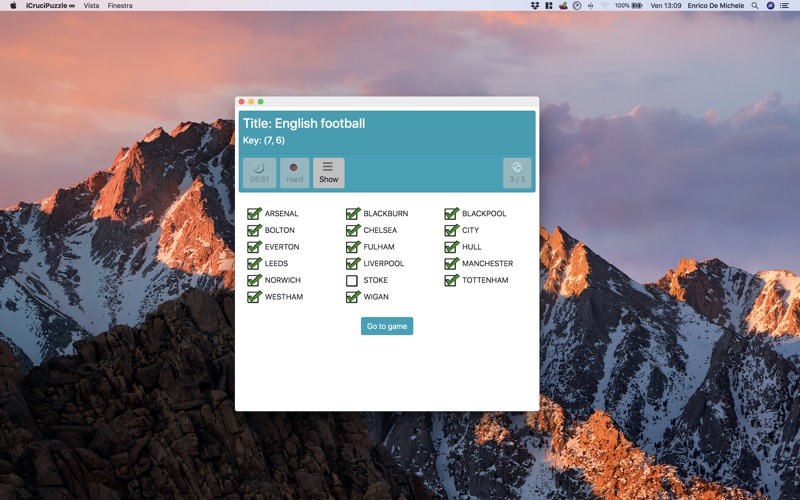Close the puzzle window with red button

pos(242,102)
